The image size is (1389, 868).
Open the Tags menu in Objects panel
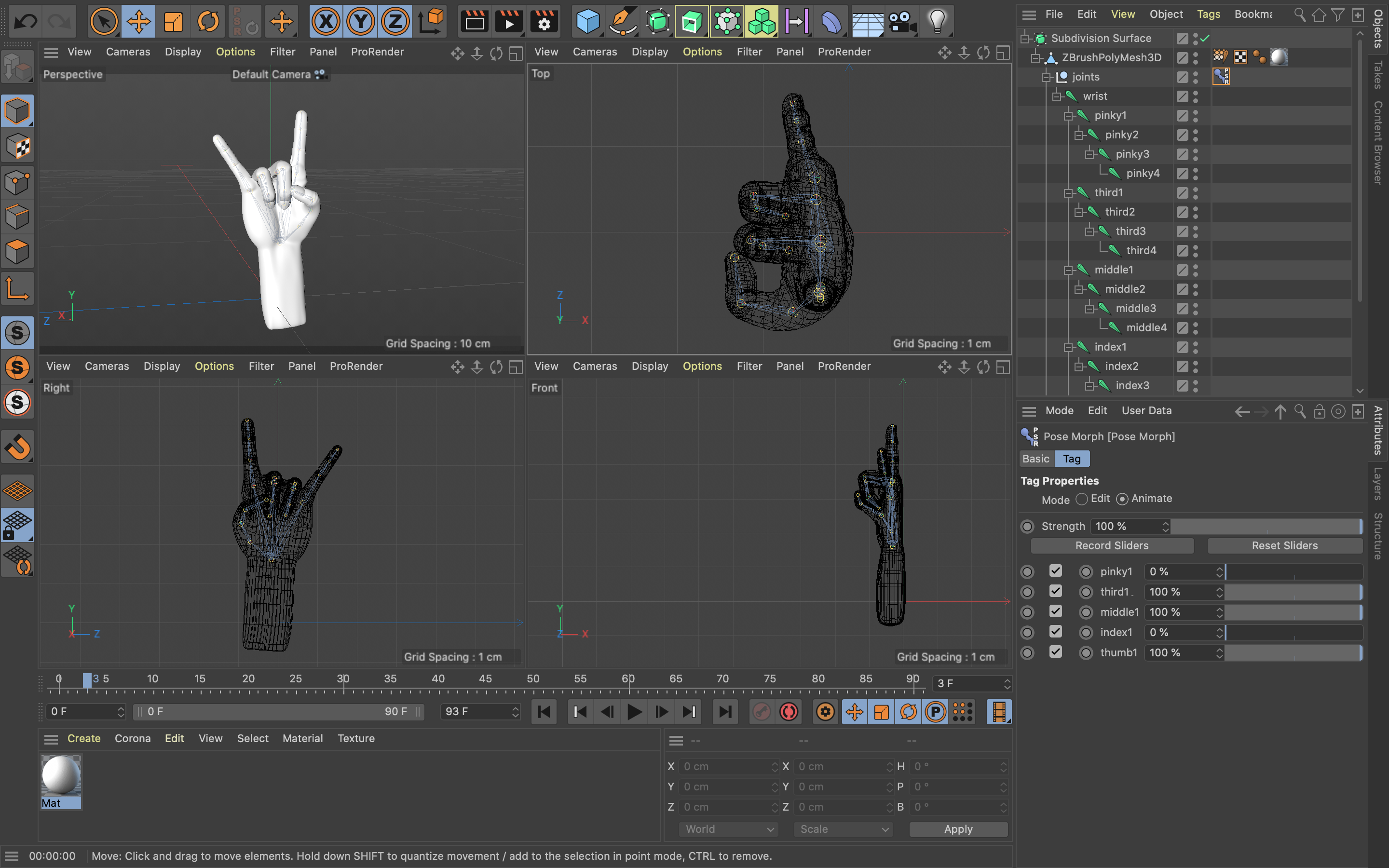(1208, 14)
